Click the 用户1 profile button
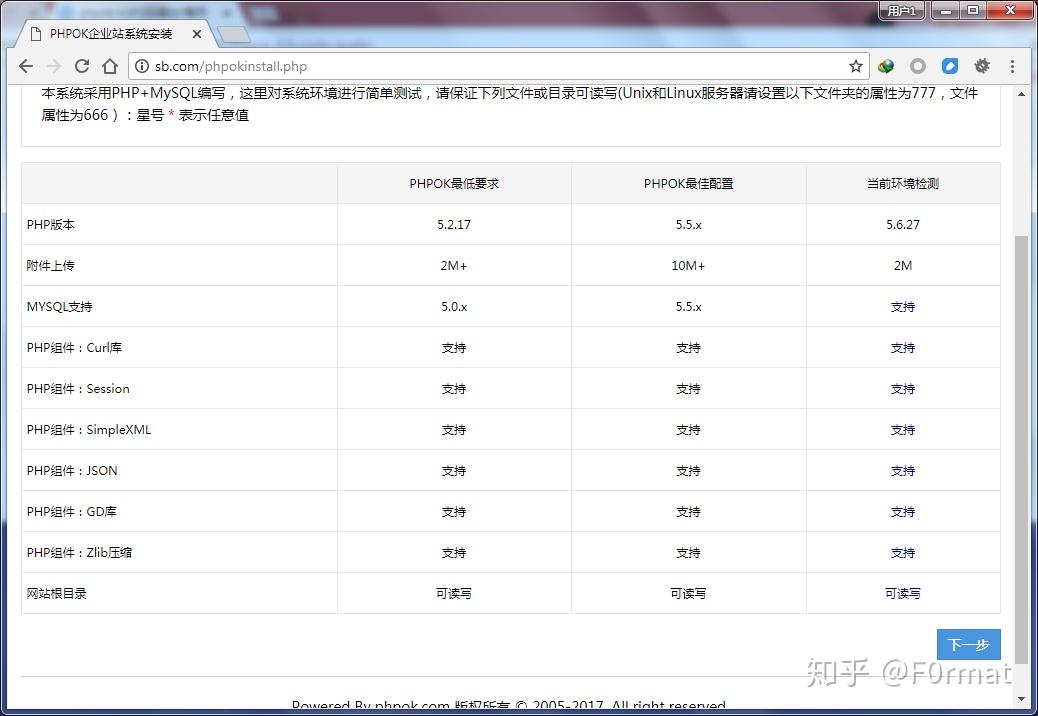 [902, 10]
